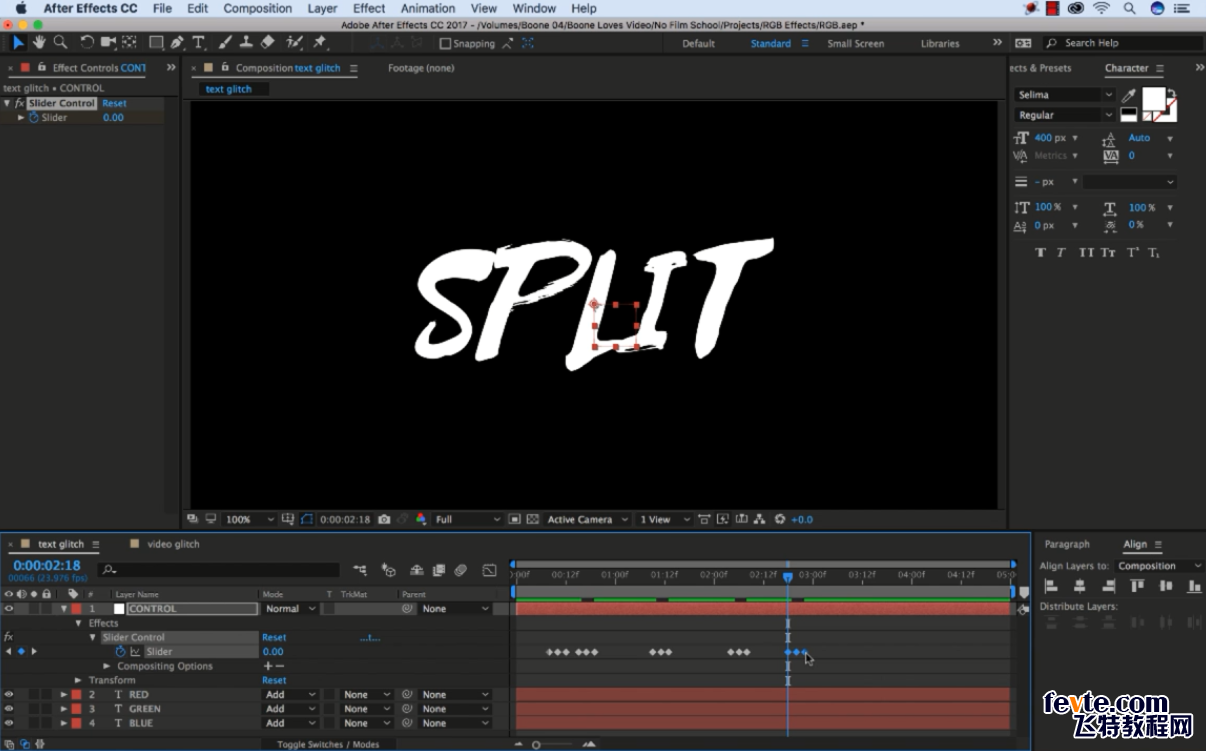
Task: Open the Animation menu
Action: 428,8
